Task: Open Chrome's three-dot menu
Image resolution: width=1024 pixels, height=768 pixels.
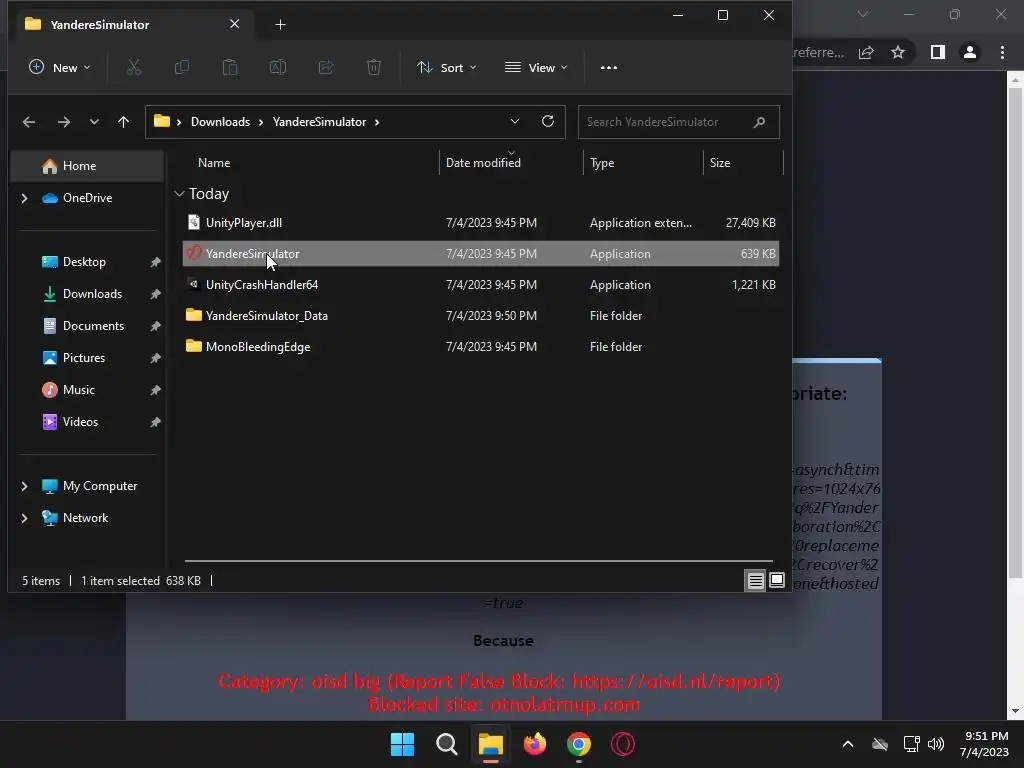Action: click(1002, 52)
